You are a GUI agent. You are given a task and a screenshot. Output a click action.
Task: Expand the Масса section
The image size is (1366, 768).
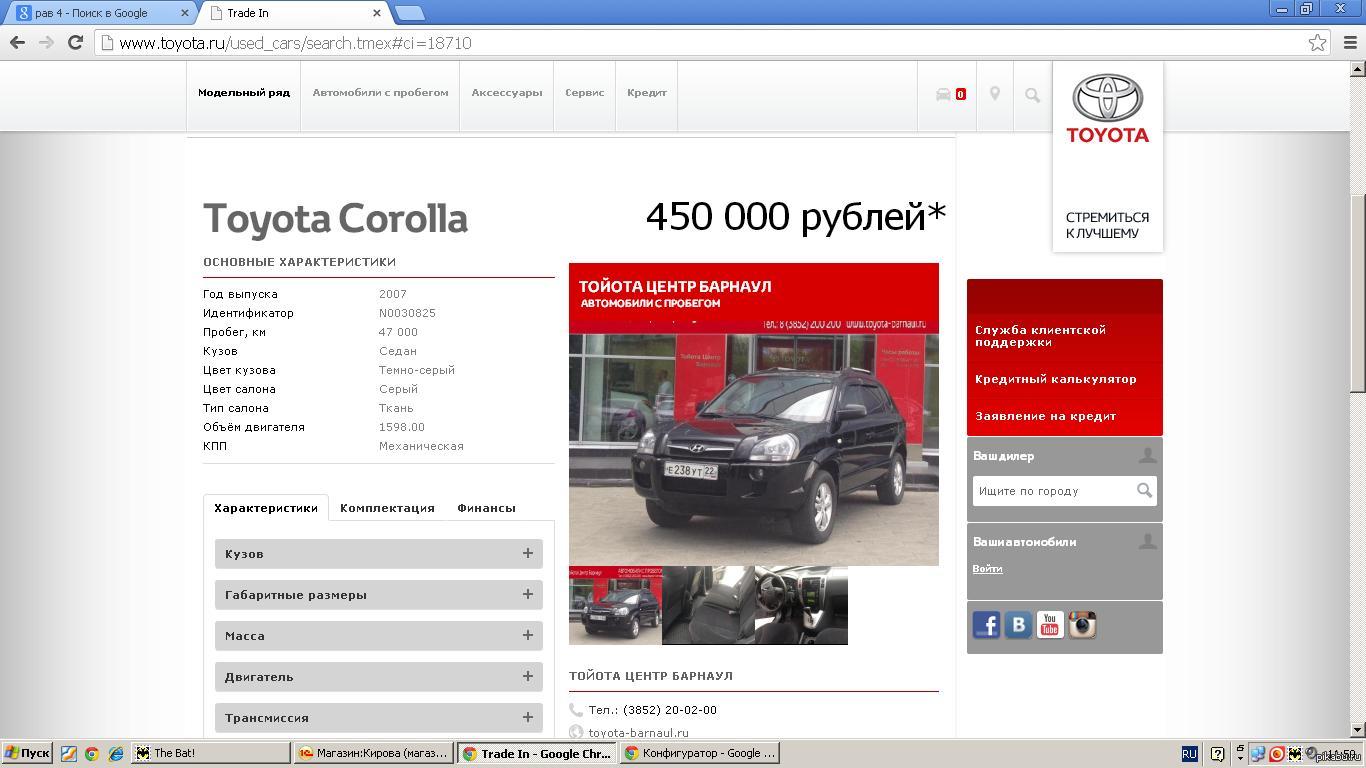pos(379,636)
